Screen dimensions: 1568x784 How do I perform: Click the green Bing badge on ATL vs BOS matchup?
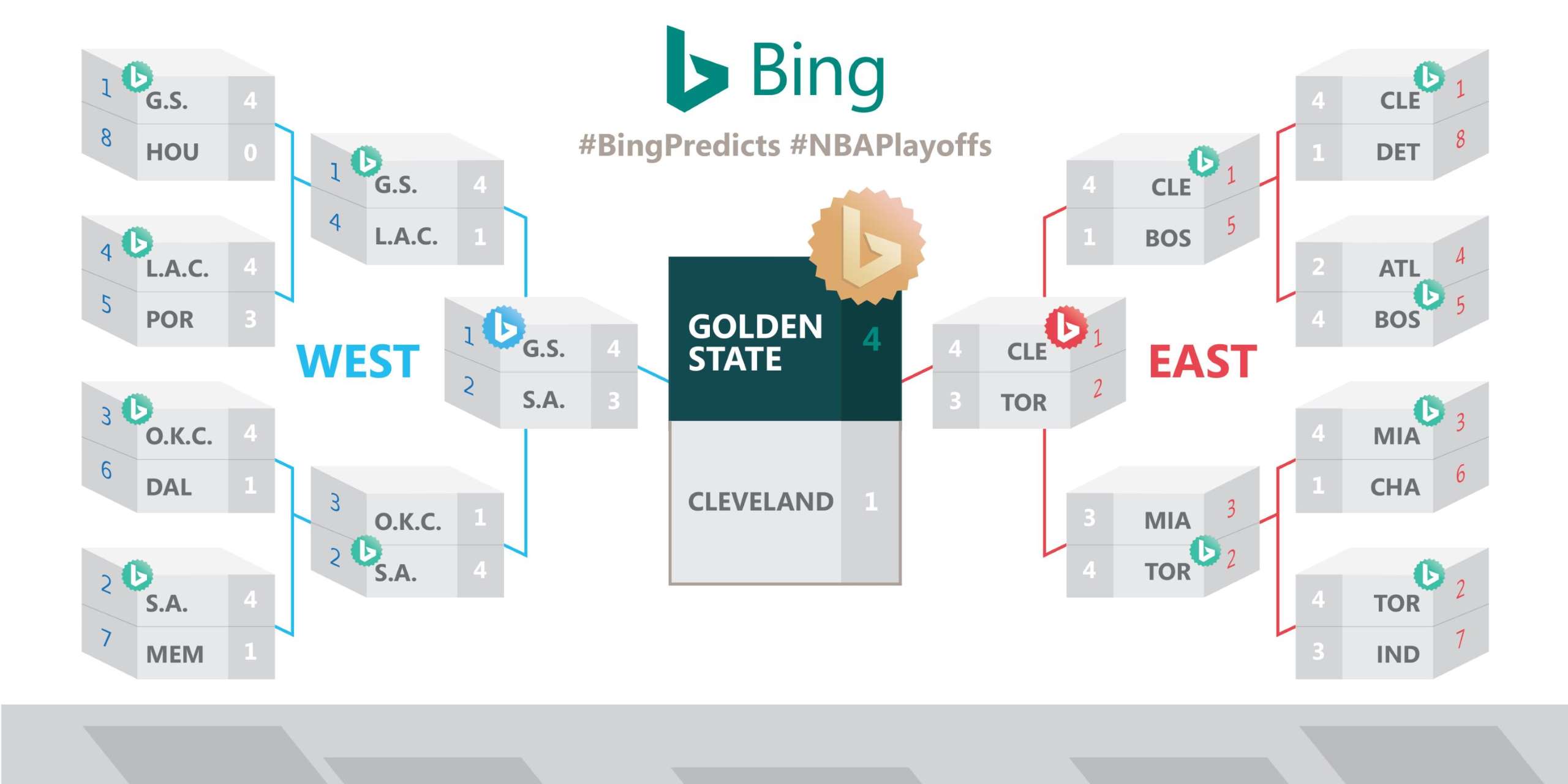1429,295
